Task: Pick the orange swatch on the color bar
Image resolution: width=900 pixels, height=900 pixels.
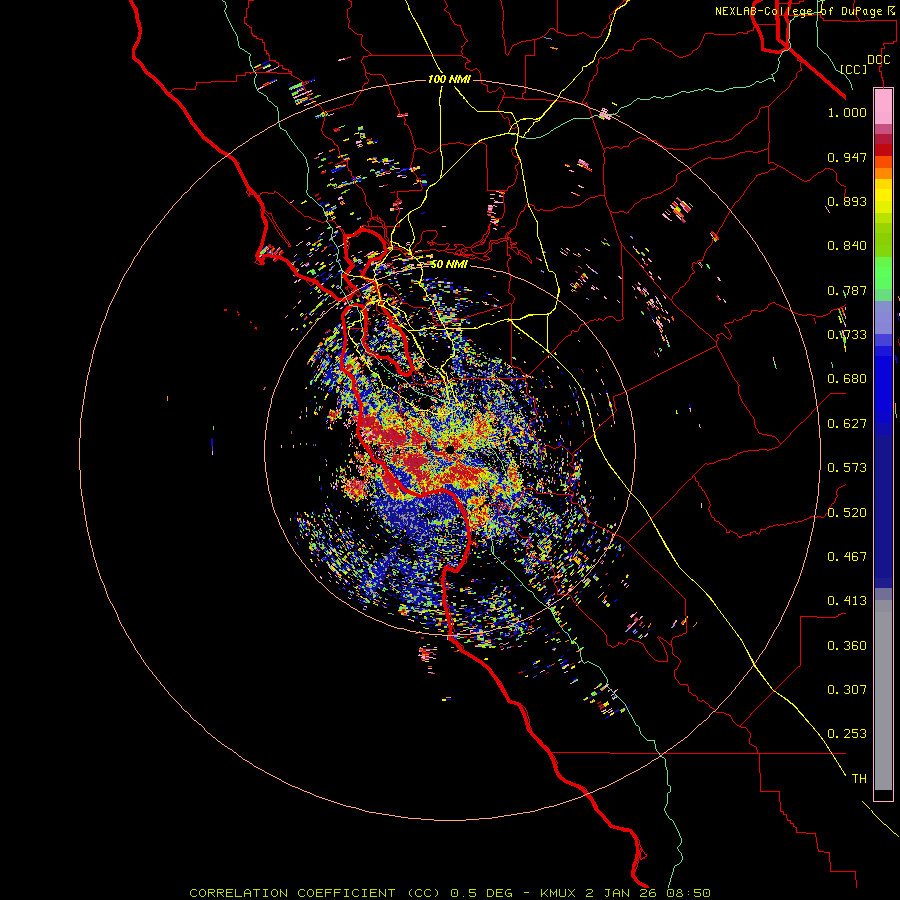Action: pos(883,173)
